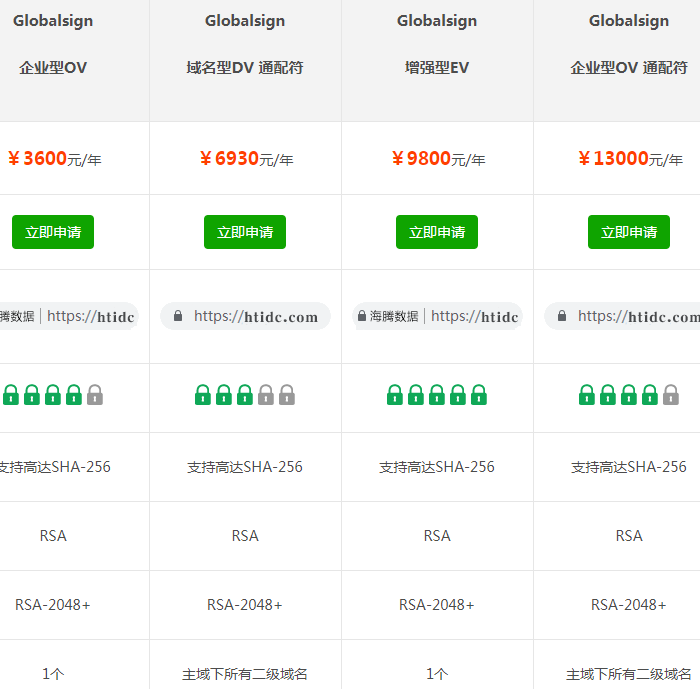
Task: Click the grey fifth lock in the OV 通配符 rating
Action: (671, 395)
